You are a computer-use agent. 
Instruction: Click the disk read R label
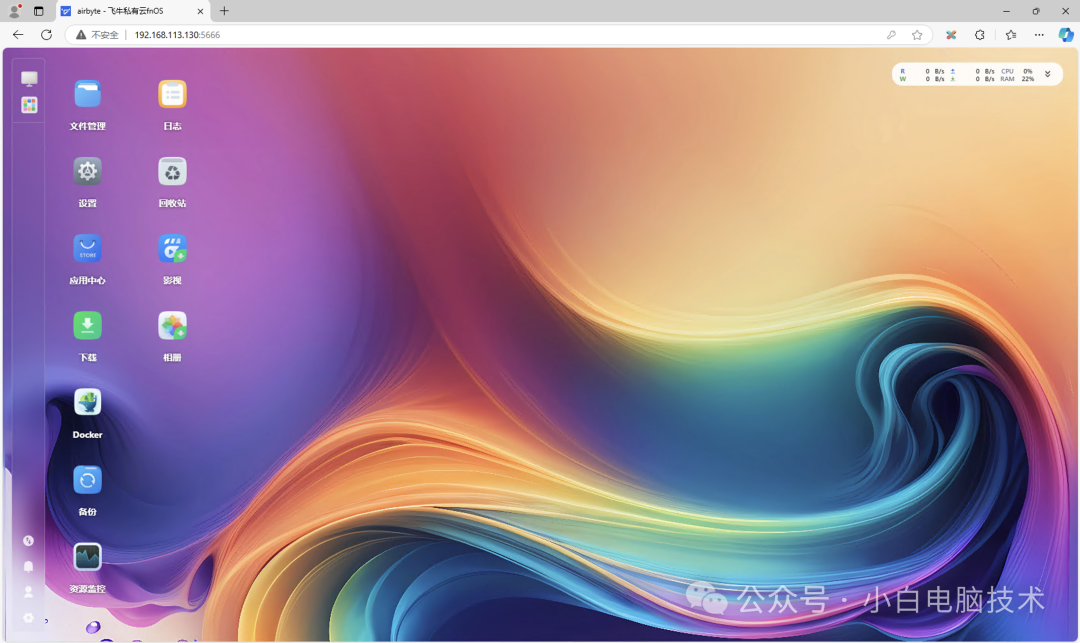click(x=902, y=71)
